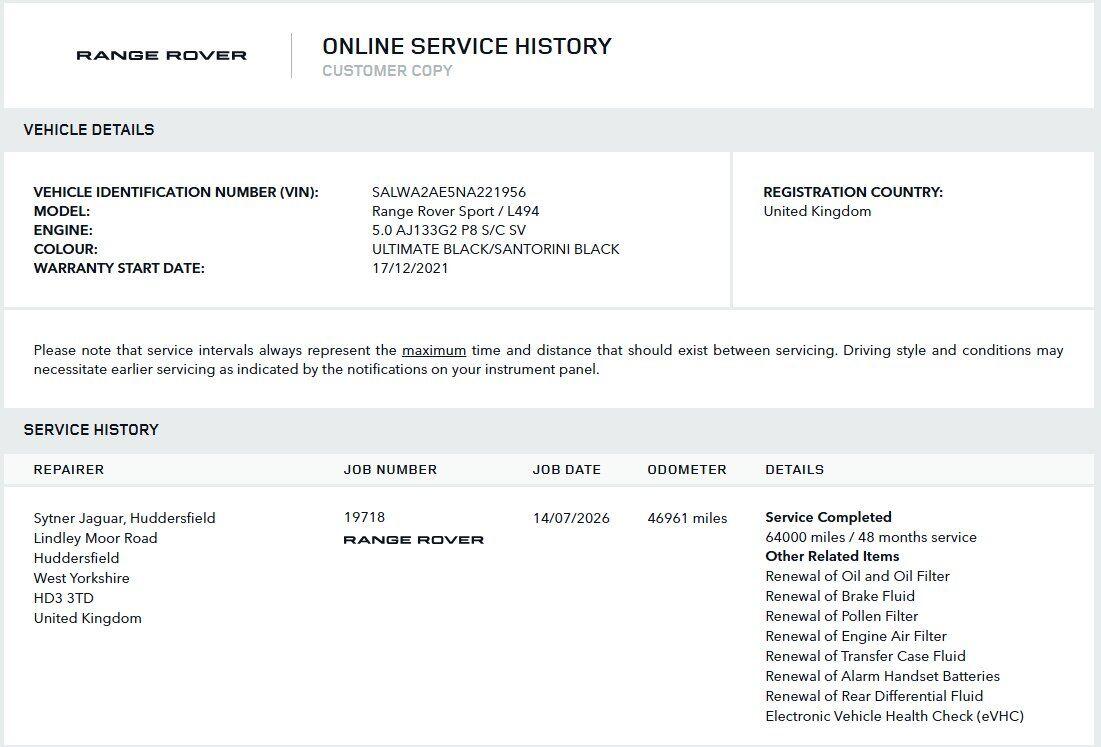
Task: Select repairer Sytner Jaguar, Huddersfield
Action: coord(124,518)
